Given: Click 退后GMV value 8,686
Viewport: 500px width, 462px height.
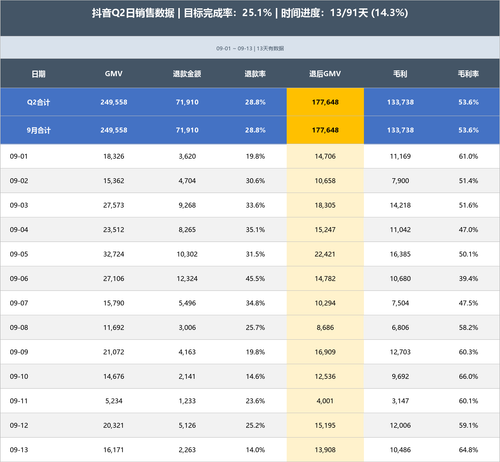Looking at the screenshot, I should point(325,328).
